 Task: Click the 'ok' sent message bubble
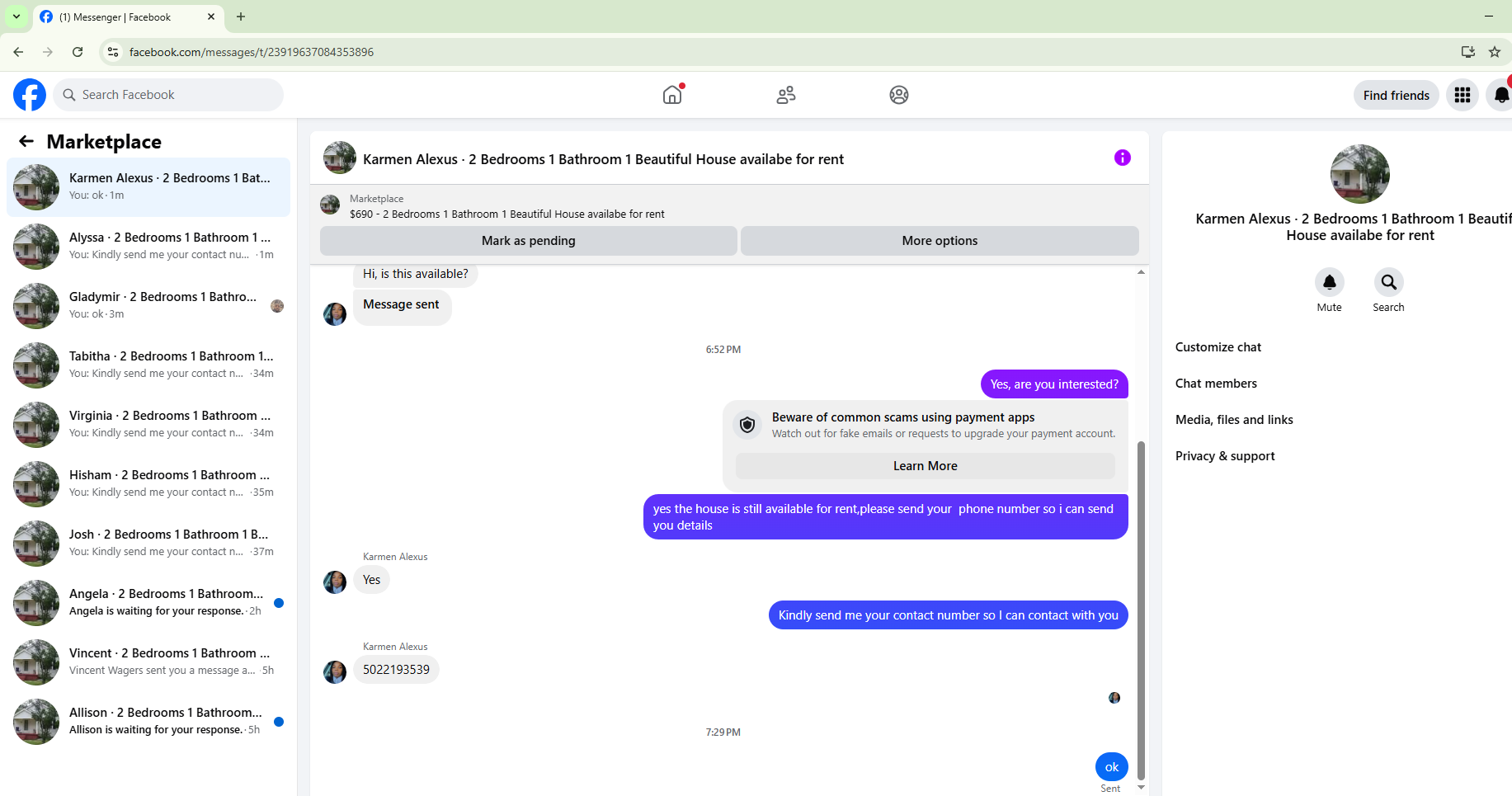1112,767
